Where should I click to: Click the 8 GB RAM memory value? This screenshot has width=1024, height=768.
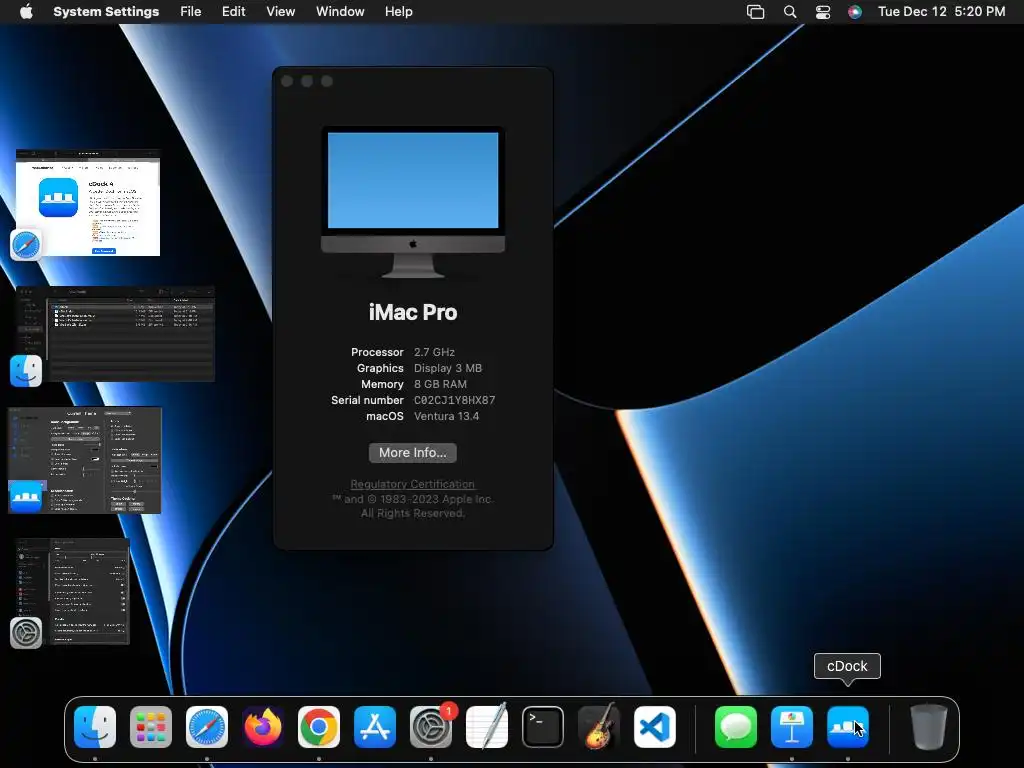pyautogui.click(x=440, y=384)
